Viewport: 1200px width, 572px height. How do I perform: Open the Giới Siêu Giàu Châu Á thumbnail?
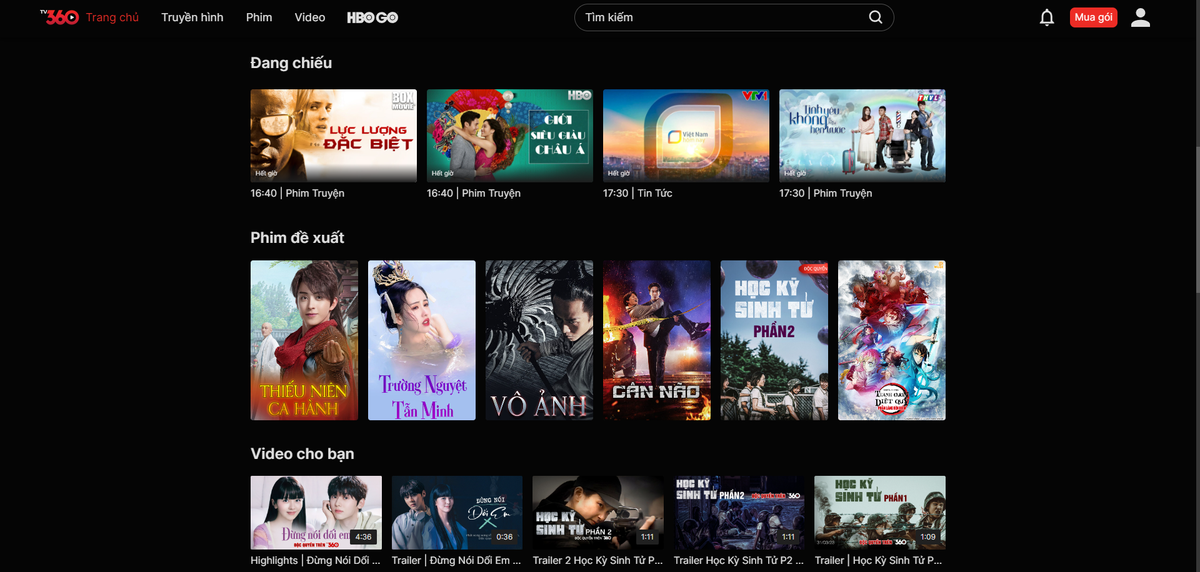coord(510,136)
